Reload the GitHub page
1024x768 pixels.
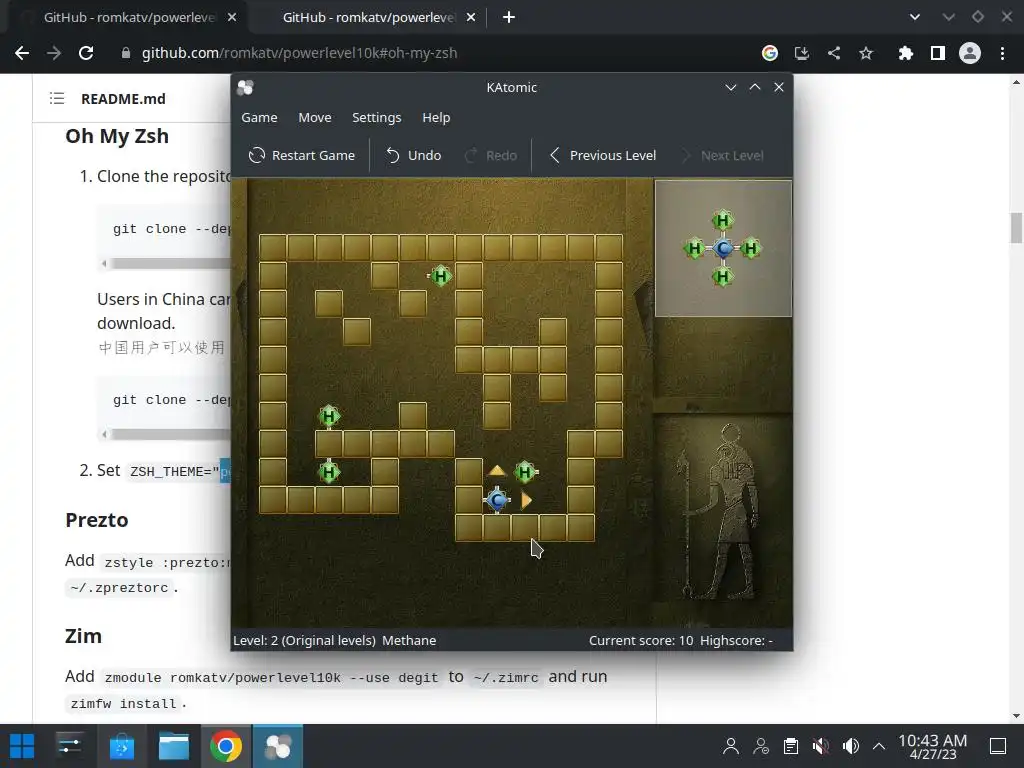coord(86,54)
